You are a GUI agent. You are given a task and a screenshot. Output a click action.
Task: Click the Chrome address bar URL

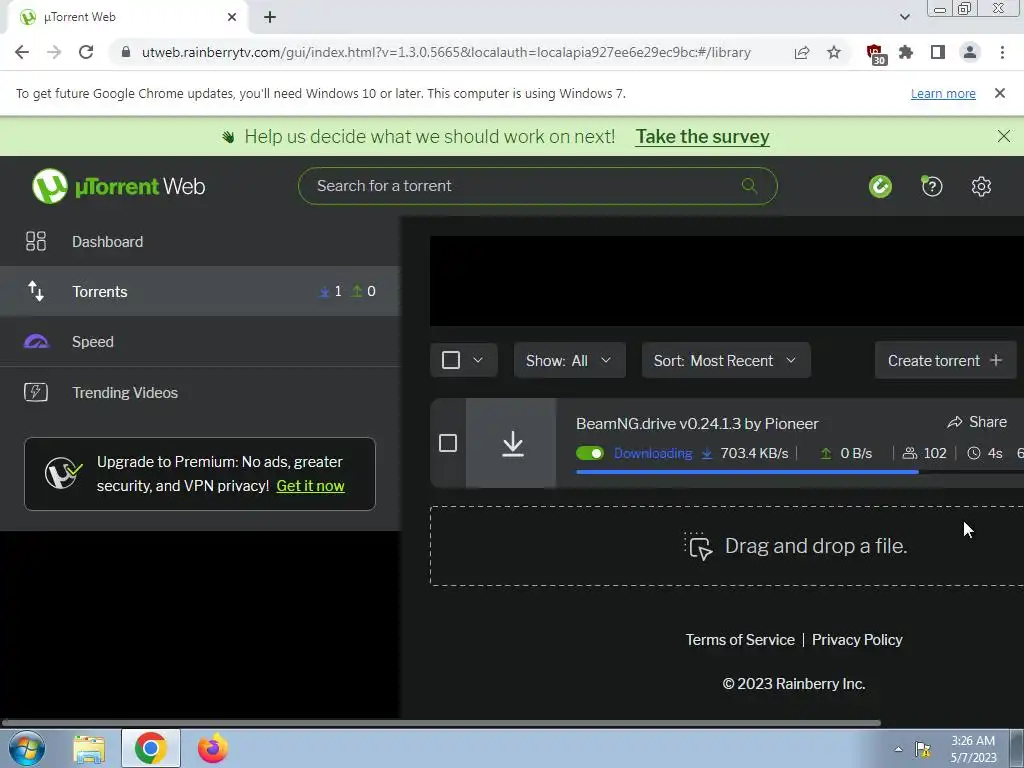click(446, 52)
